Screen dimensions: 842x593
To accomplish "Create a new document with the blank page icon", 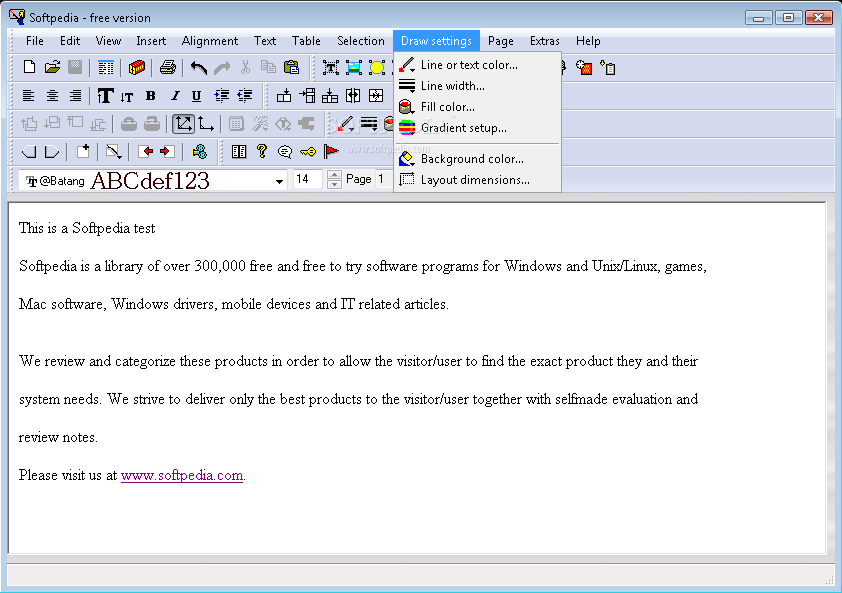I will (x=30, y=67).
